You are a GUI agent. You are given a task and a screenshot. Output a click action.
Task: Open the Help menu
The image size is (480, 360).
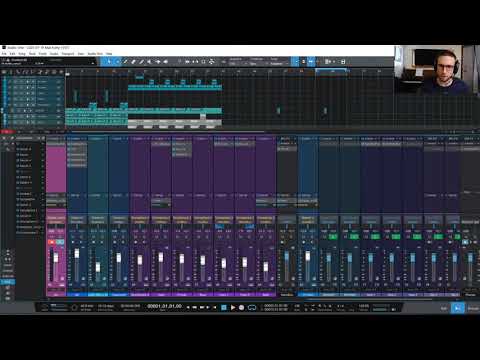click(109, 53)
